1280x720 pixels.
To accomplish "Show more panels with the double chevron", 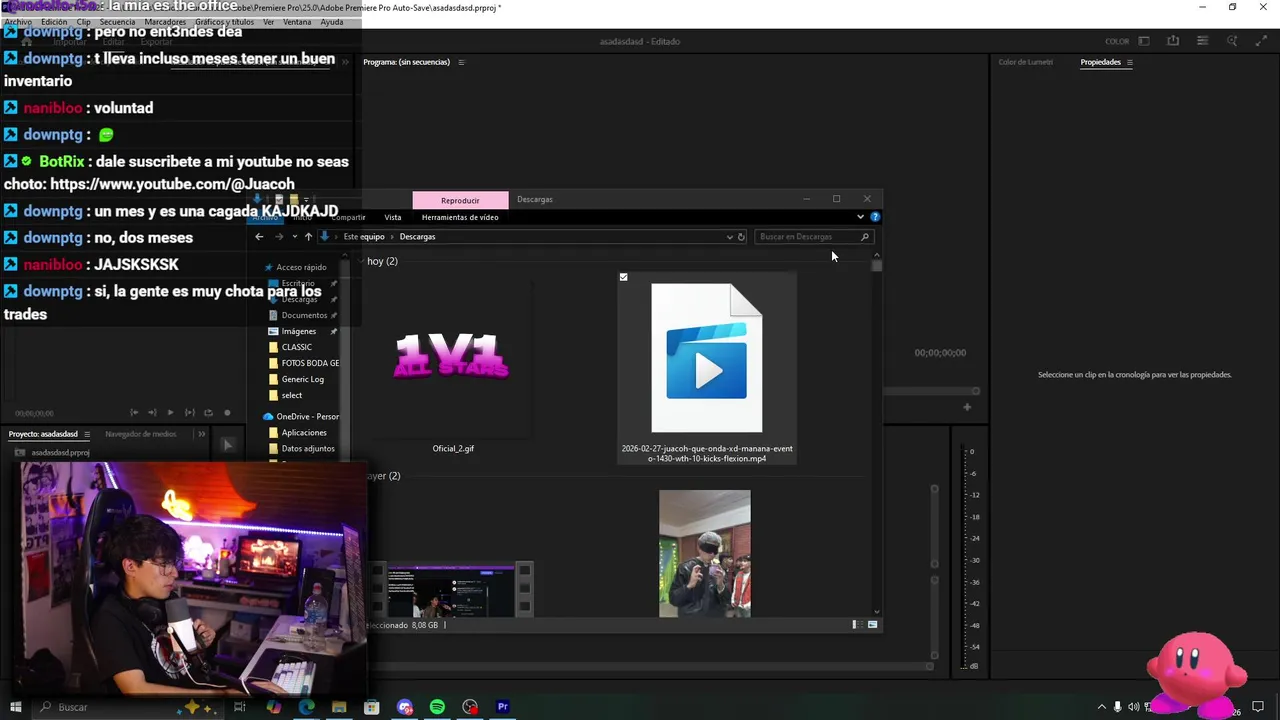I will 201,434.
